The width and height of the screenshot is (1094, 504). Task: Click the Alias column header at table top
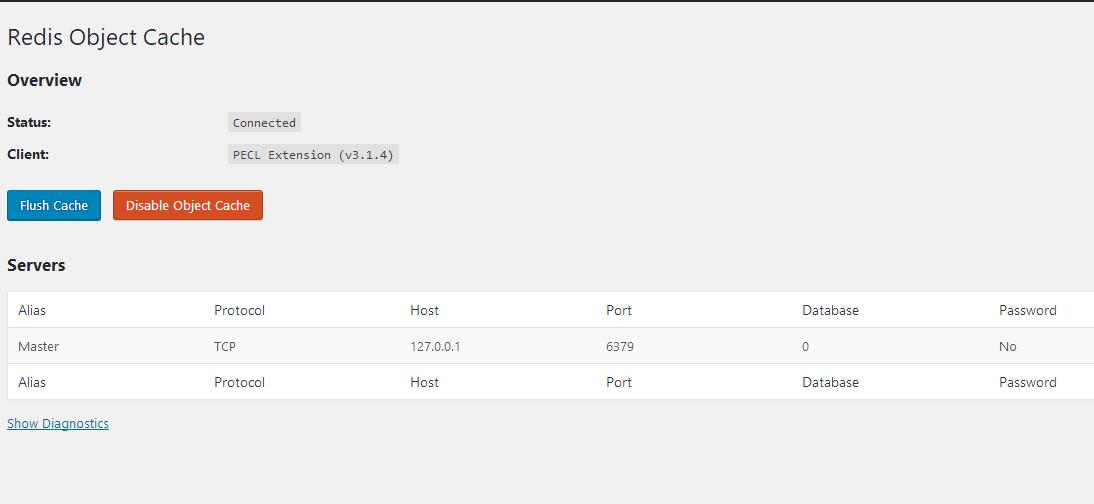[32, 310]
